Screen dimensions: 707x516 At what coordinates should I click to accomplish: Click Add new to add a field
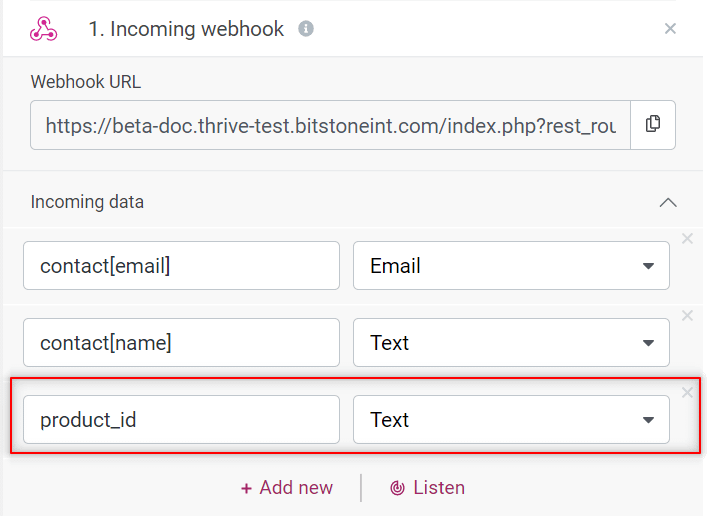(x=287, y=488)
